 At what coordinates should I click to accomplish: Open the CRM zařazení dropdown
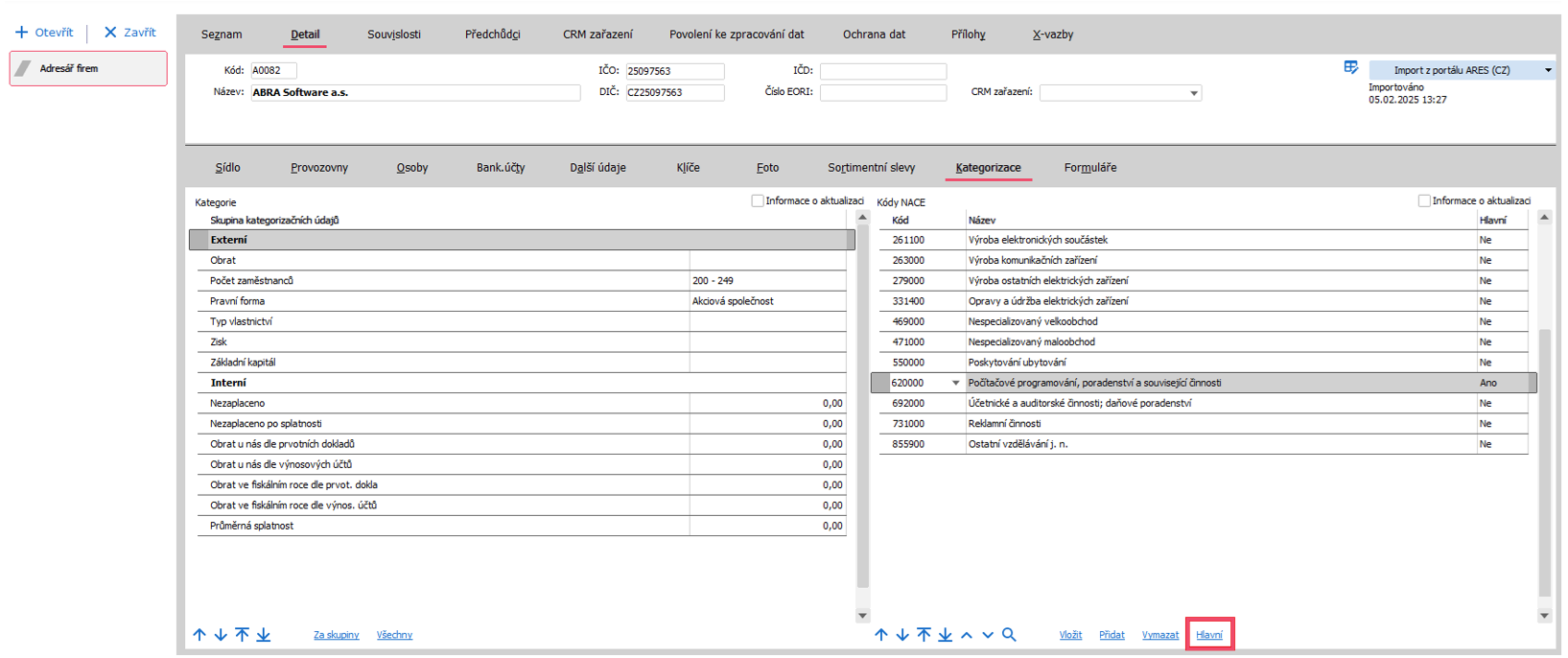(1194, 93)
